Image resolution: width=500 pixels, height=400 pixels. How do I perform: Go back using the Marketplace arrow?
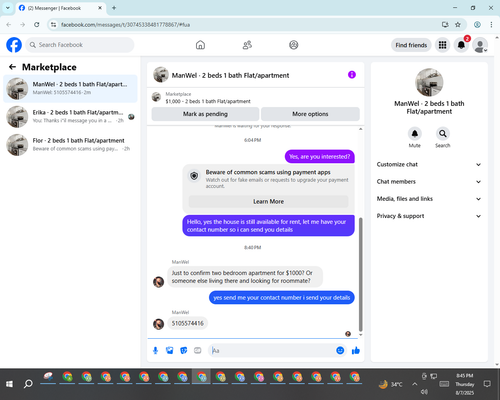[x=12, y=67]
